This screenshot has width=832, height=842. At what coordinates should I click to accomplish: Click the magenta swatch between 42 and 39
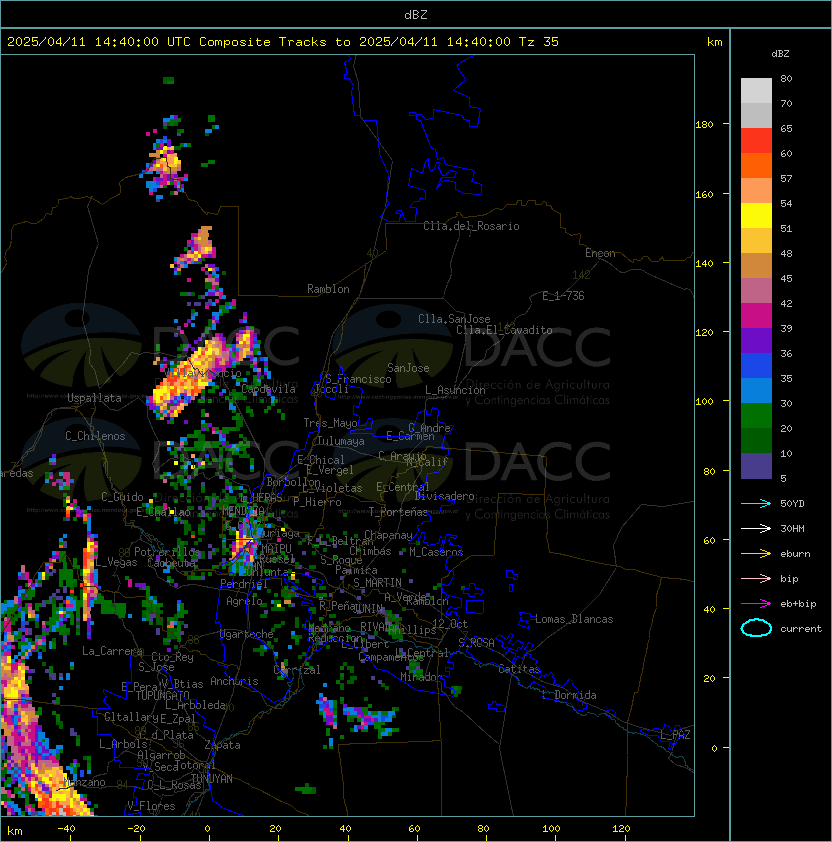[756, 316]
